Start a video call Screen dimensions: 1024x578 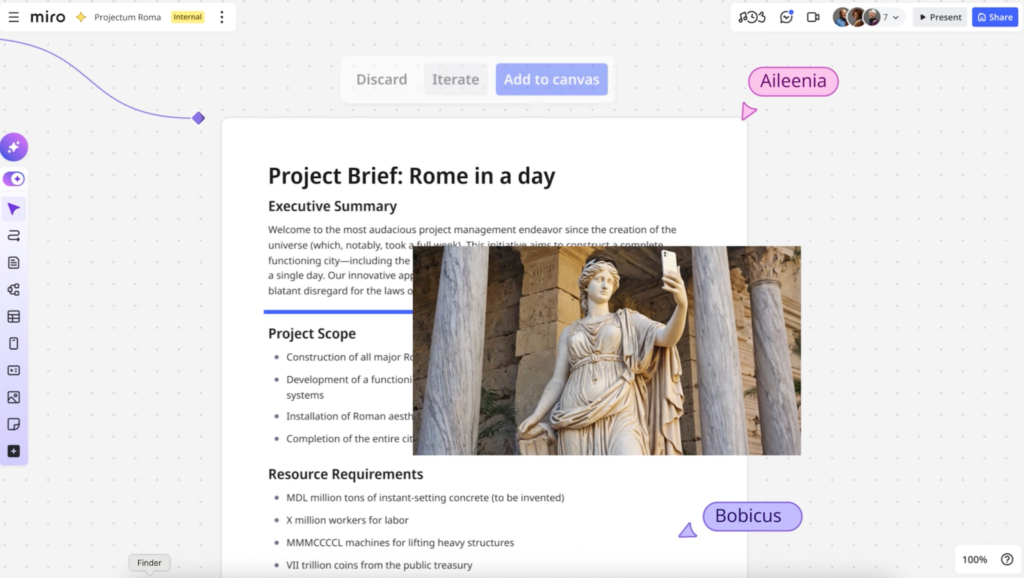813,17
